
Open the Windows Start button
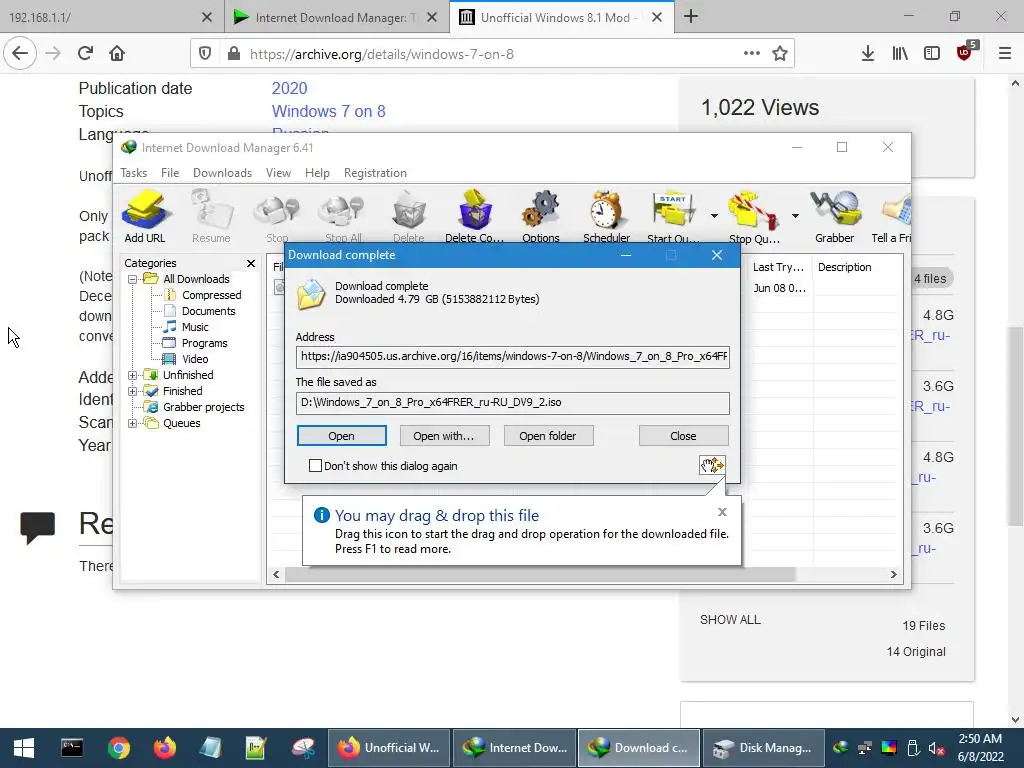pyautogui.click(x=24, y=748)
